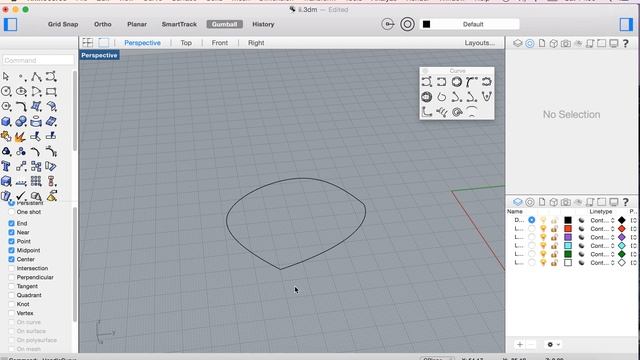Switch to the Top viewport tab

[186, 43]
